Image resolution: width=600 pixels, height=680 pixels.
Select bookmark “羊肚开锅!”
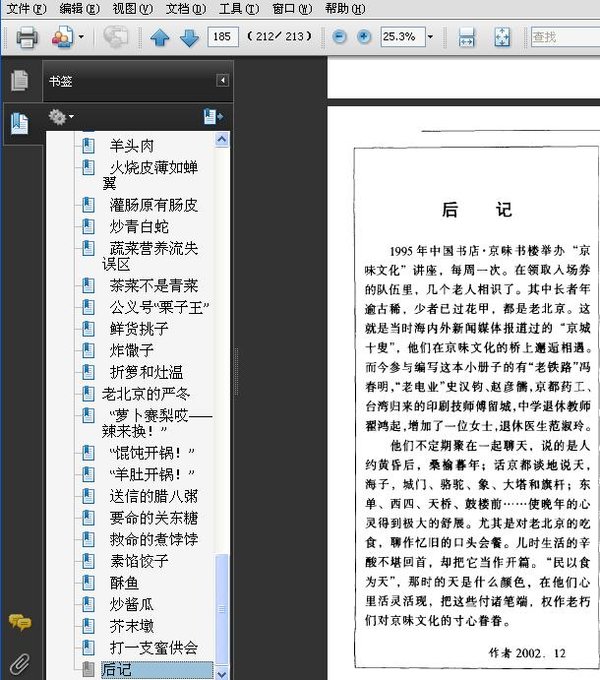(152, 474)
